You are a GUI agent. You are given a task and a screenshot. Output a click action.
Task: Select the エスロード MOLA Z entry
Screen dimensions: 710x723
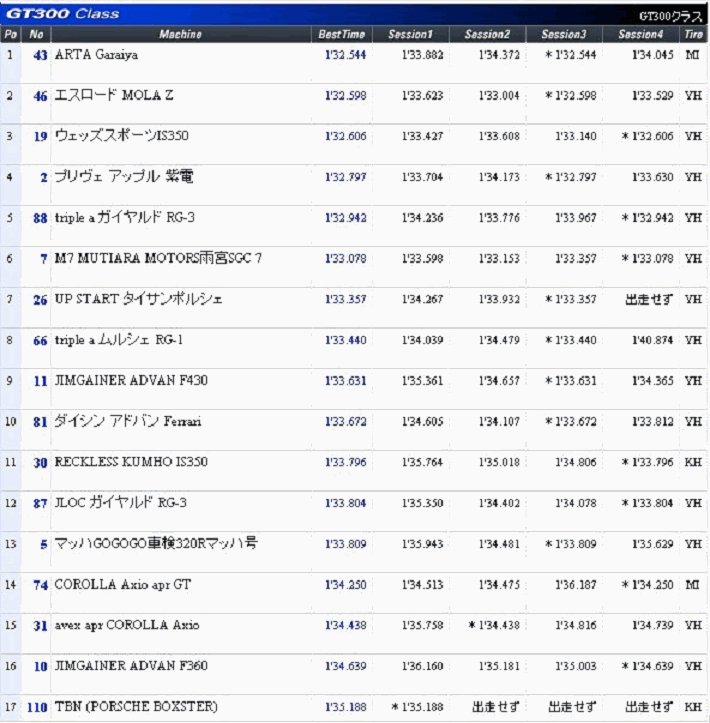pos(114,95)
